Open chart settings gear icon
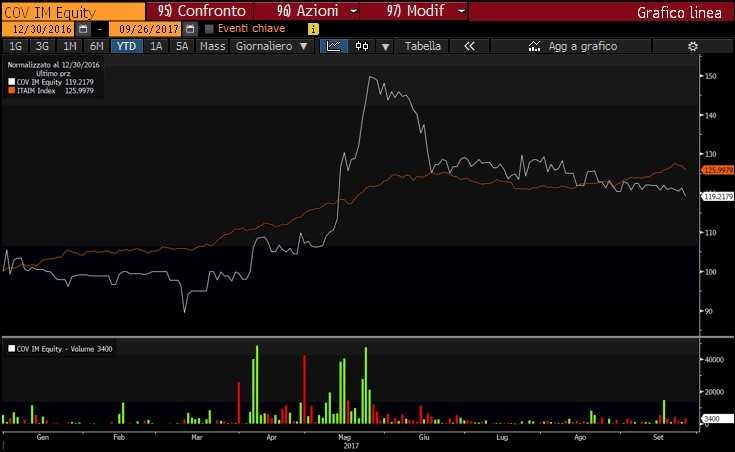Screen dimensions: 735x452 click(x=693, y=46)
